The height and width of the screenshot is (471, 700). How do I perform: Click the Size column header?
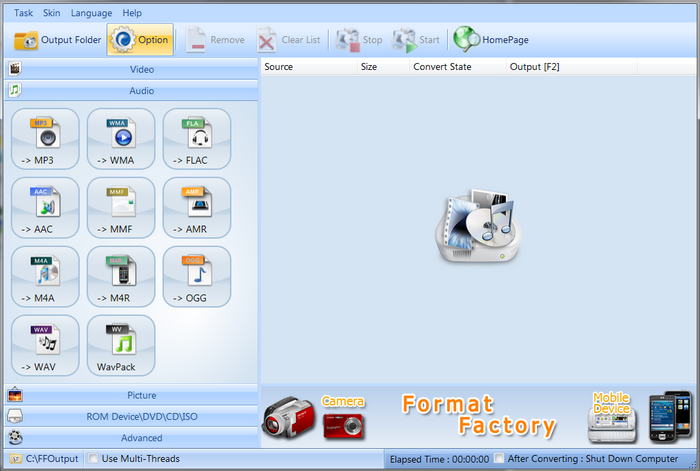(x=383, y=67)
